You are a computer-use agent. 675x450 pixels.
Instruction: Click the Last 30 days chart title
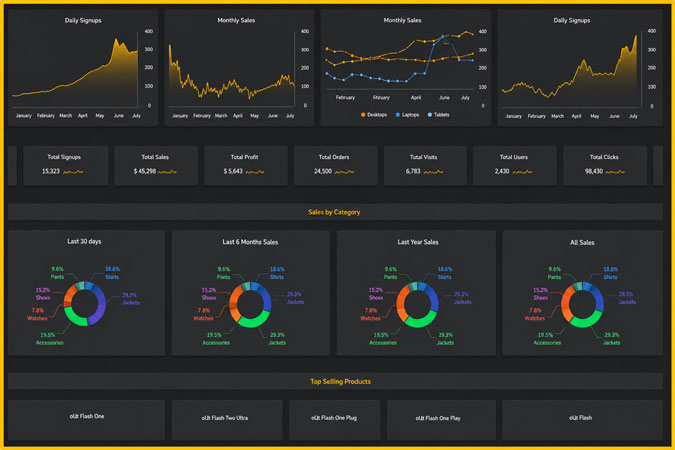tap(84, 242)
